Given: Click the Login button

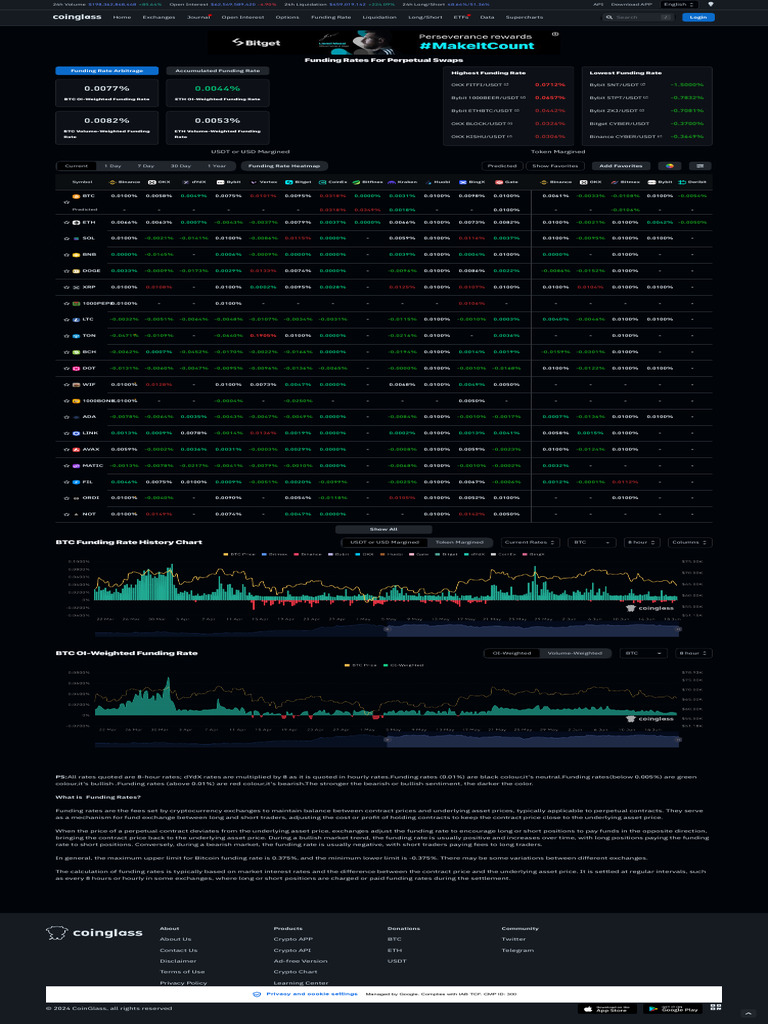Looking at the screenshot, I should click(x=698, y=17).
